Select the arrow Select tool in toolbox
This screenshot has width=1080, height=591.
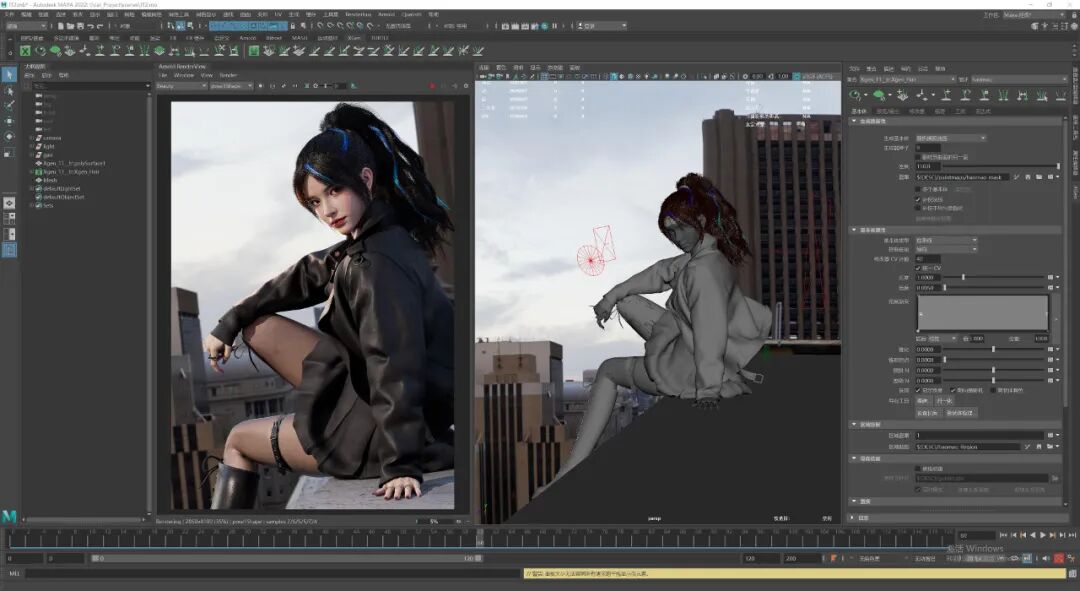click(9, 74)
